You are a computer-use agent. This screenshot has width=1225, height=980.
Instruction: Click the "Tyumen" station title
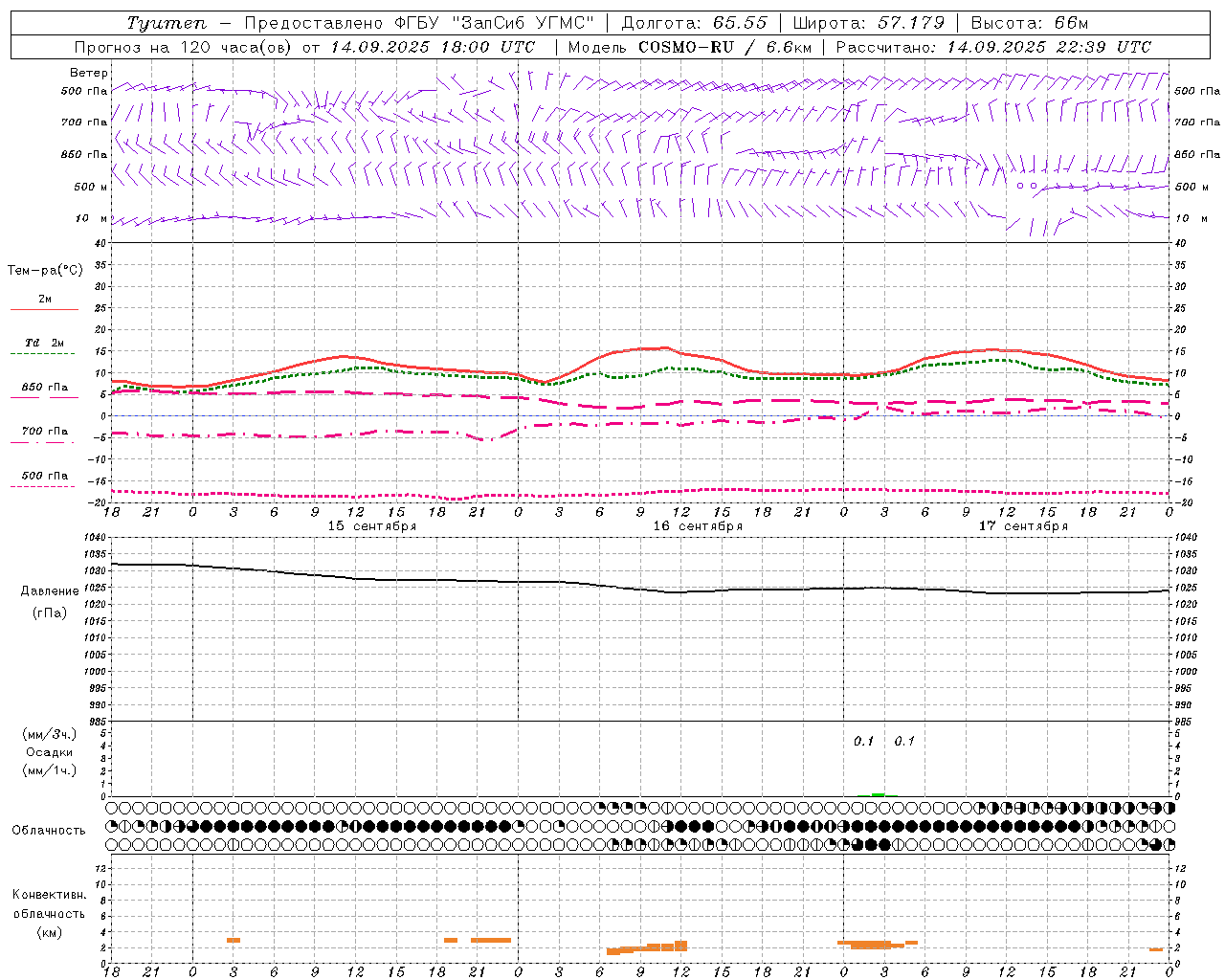tap(167, 23)
